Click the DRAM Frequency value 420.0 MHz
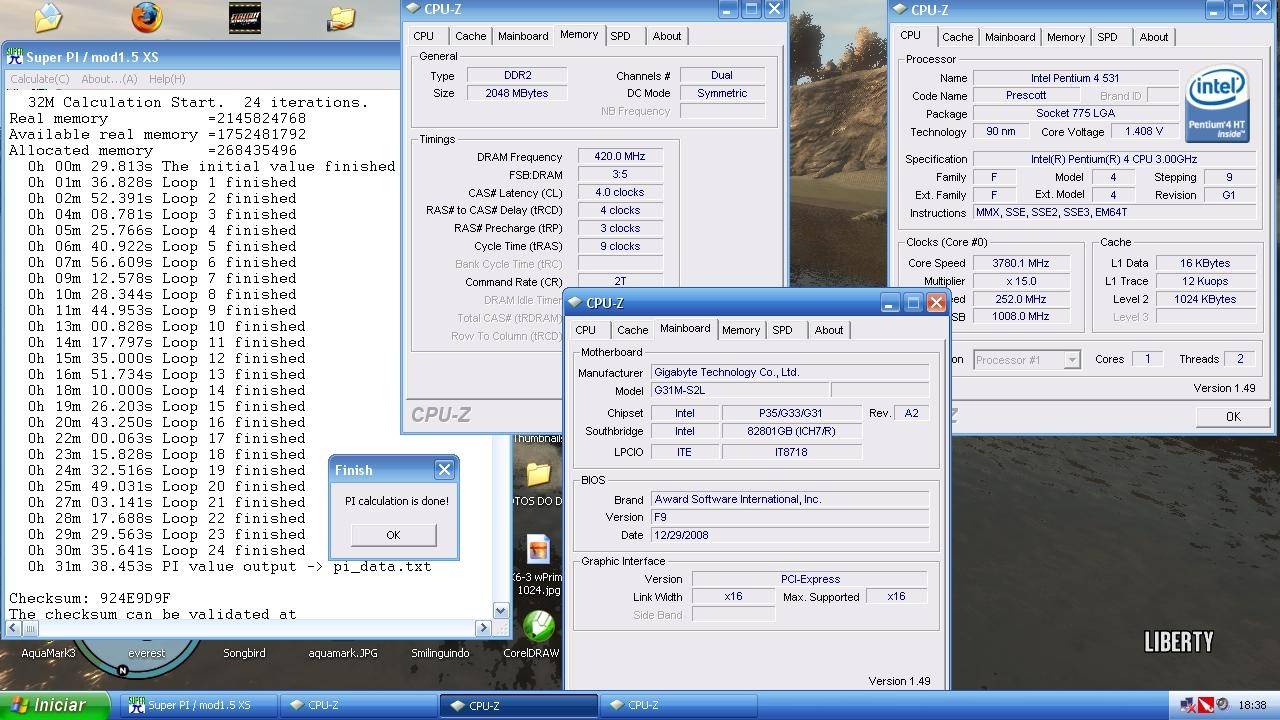Image resolution: width=1280 pixels, height=720 pixels. point(619,157)
